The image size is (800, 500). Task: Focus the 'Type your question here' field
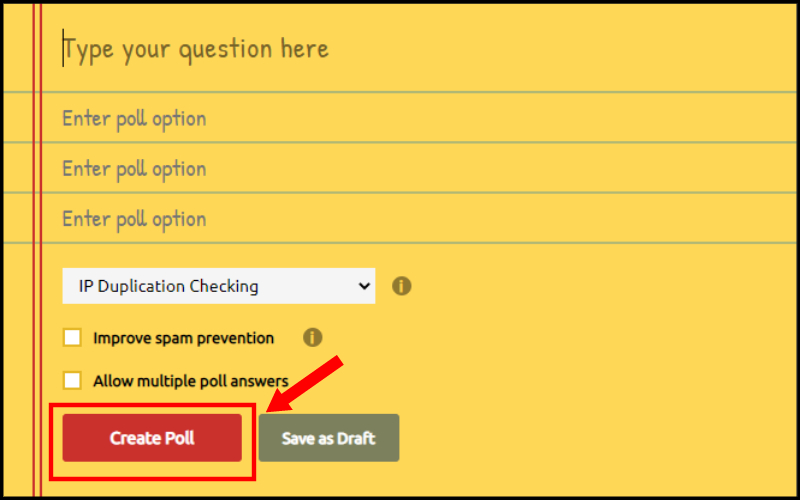(x=418, y=48)
